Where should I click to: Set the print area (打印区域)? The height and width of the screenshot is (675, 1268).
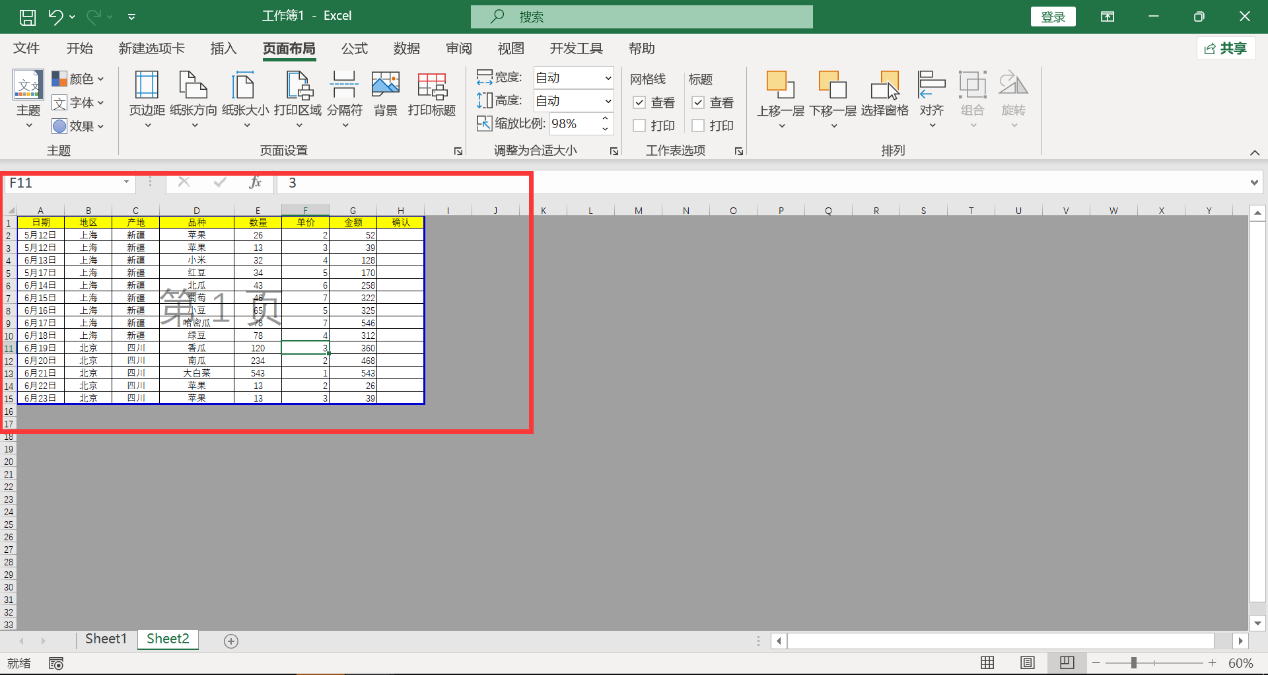point(297,100)
